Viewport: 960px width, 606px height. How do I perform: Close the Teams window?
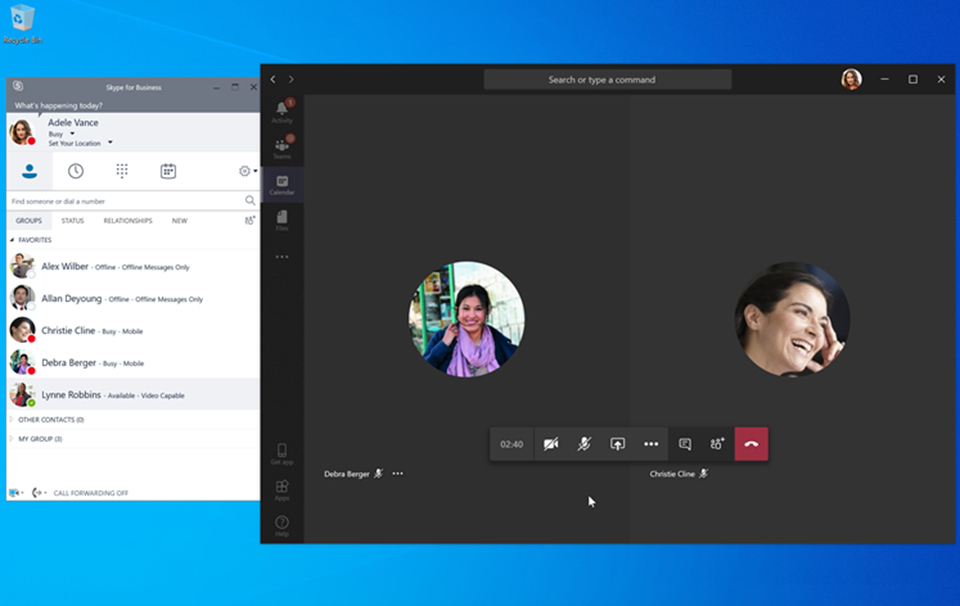click(941, 79)
